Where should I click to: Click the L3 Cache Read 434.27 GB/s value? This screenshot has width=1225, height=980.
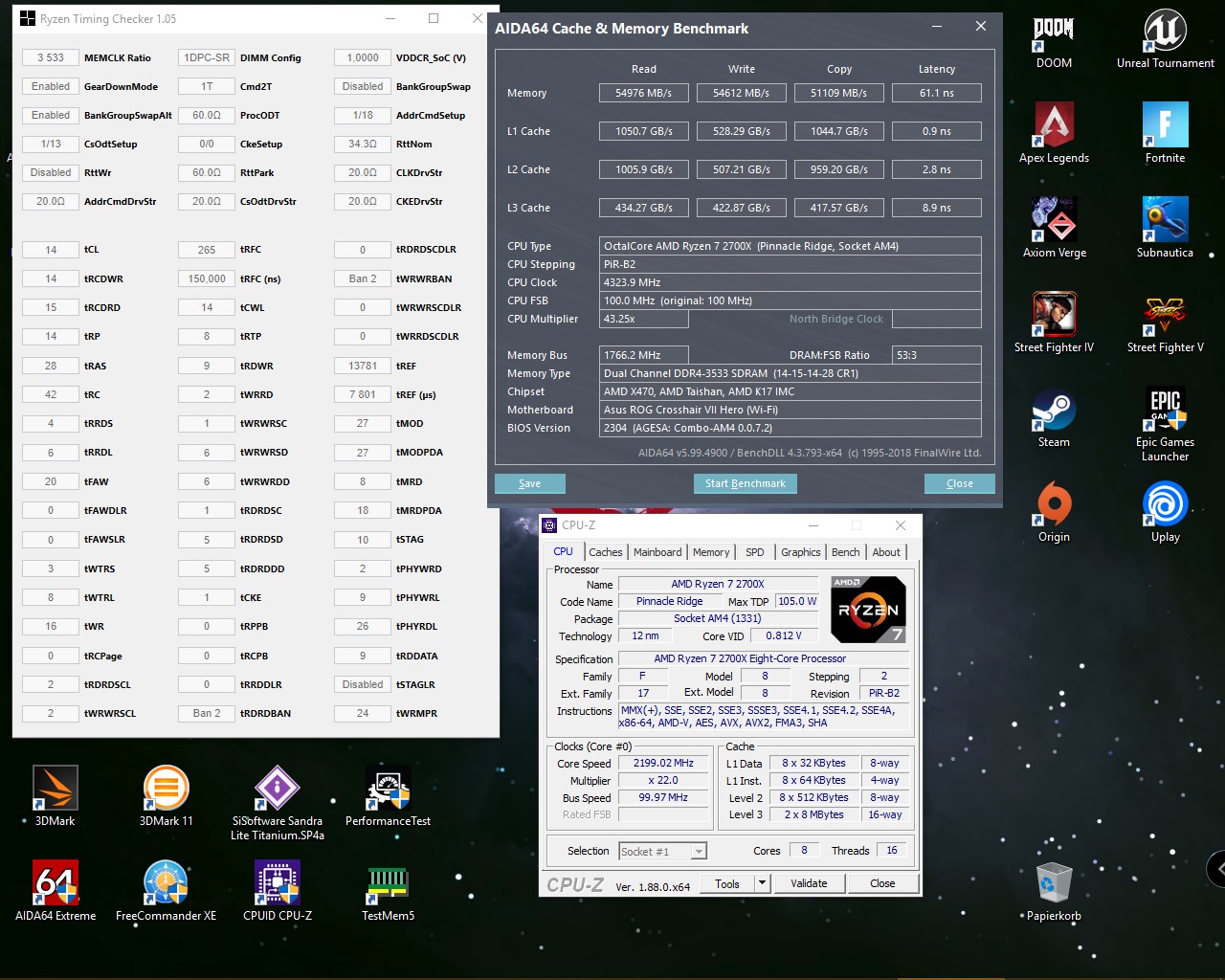coord(644,208)
